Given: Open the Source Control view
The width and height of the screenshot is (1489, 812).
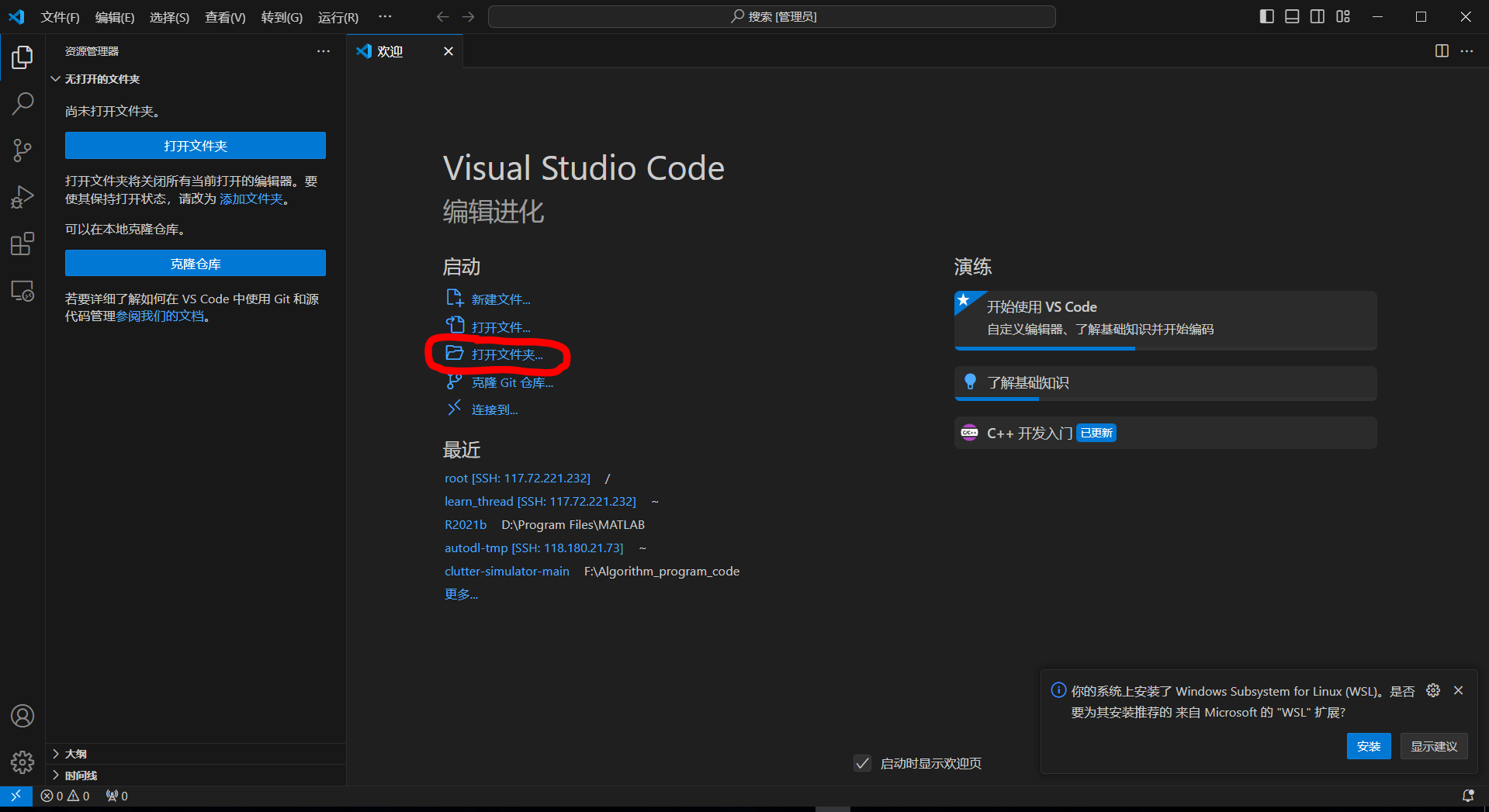Looking at the screenshot, I should [x=23, y=150].
